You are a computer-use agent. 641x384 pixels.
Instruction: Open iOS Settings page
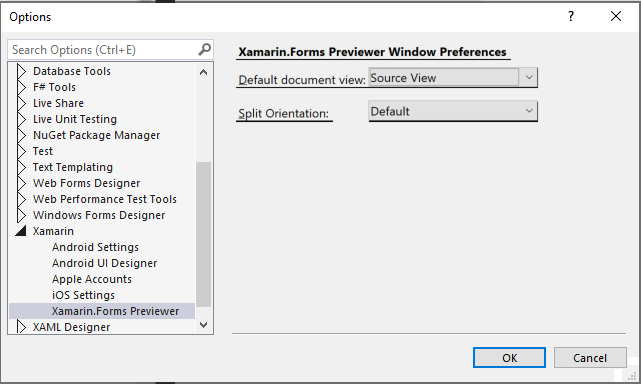tap(83, 295)
